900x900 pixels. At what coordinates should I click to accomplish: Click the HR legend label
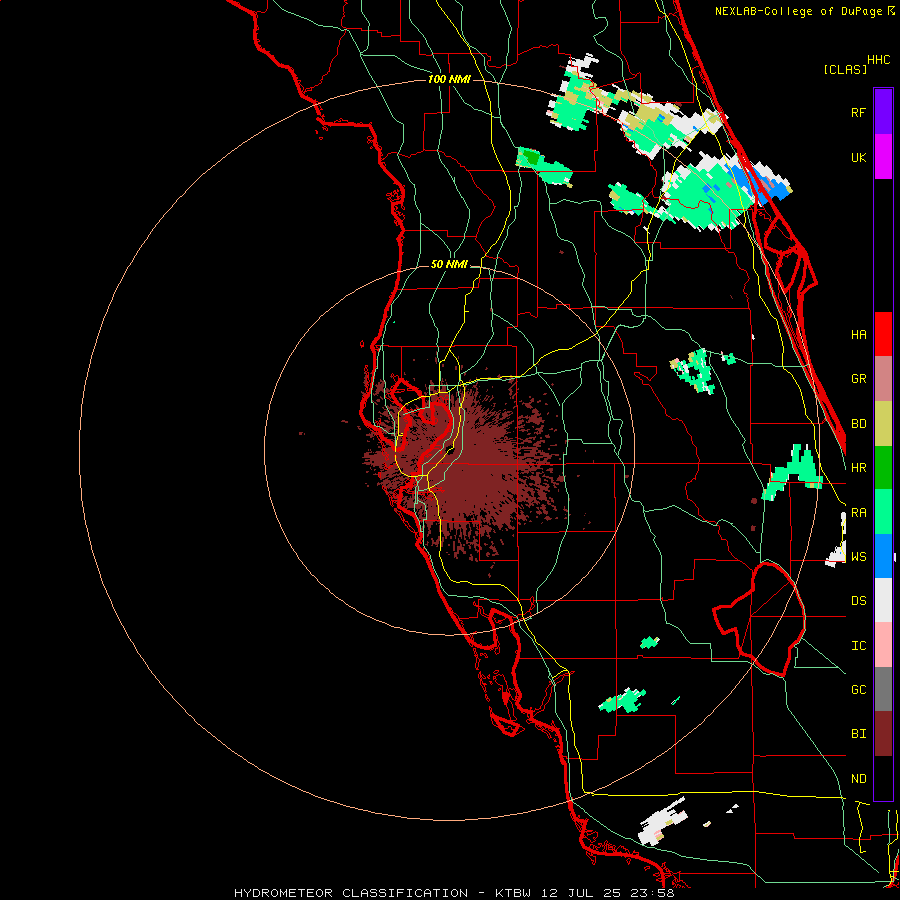(x=858, y=468)
